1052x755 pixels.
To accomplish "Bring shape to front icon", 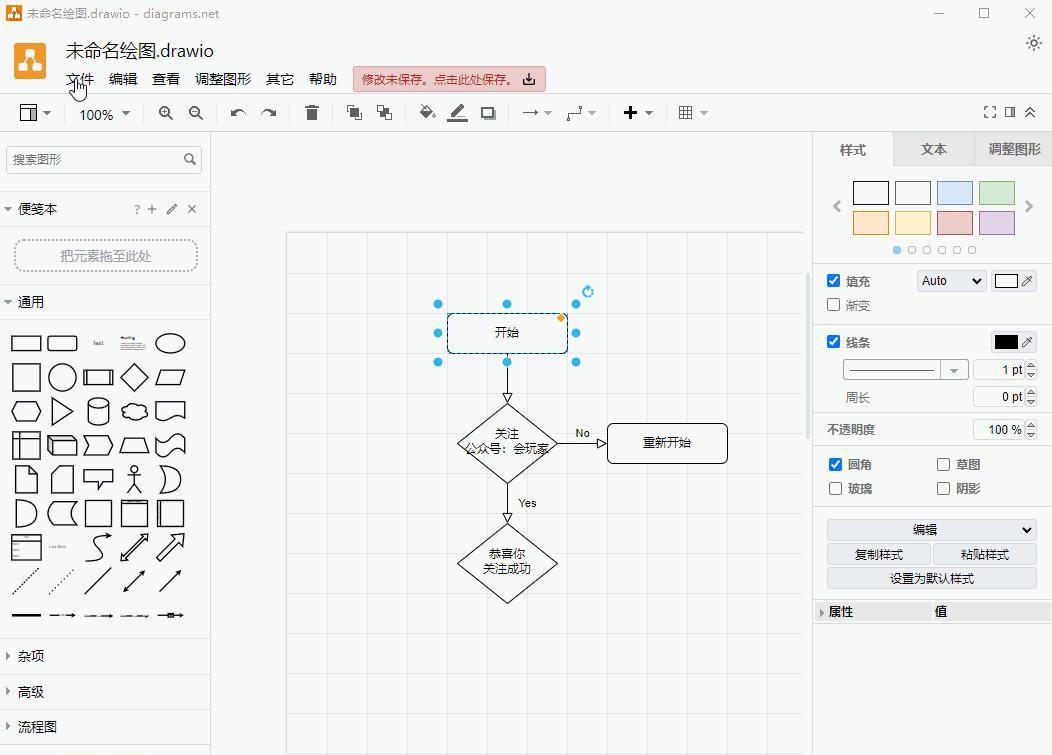I will [x=354, y=113].
